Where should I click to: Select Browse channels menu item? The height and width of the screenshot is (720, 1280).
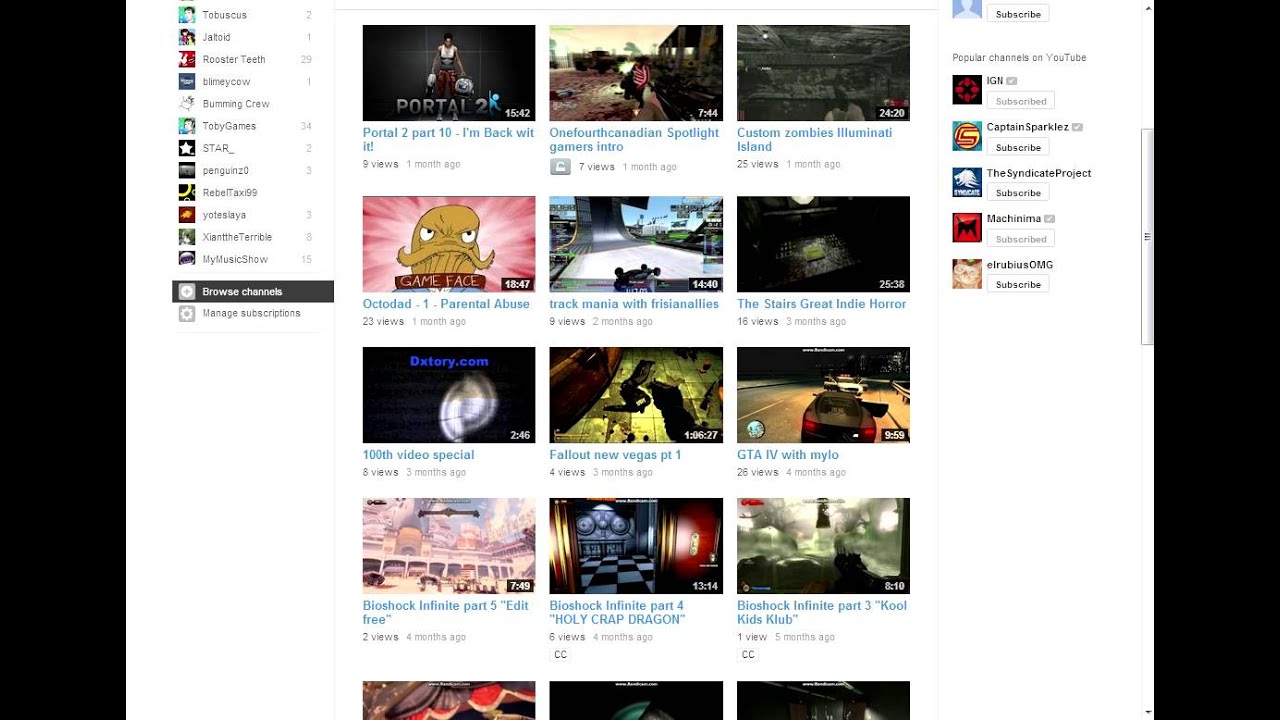(x=253, y=291)
